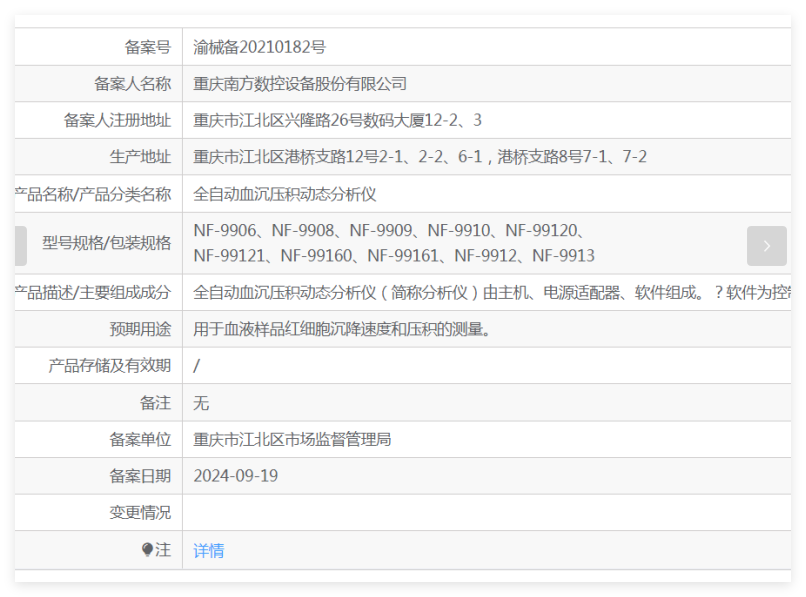The height and width of the screenshot is (597, 806).
Task: Click product description text beginning 全自动血沉压积动态分析仪（简称分析仪）
Action: 492,293
